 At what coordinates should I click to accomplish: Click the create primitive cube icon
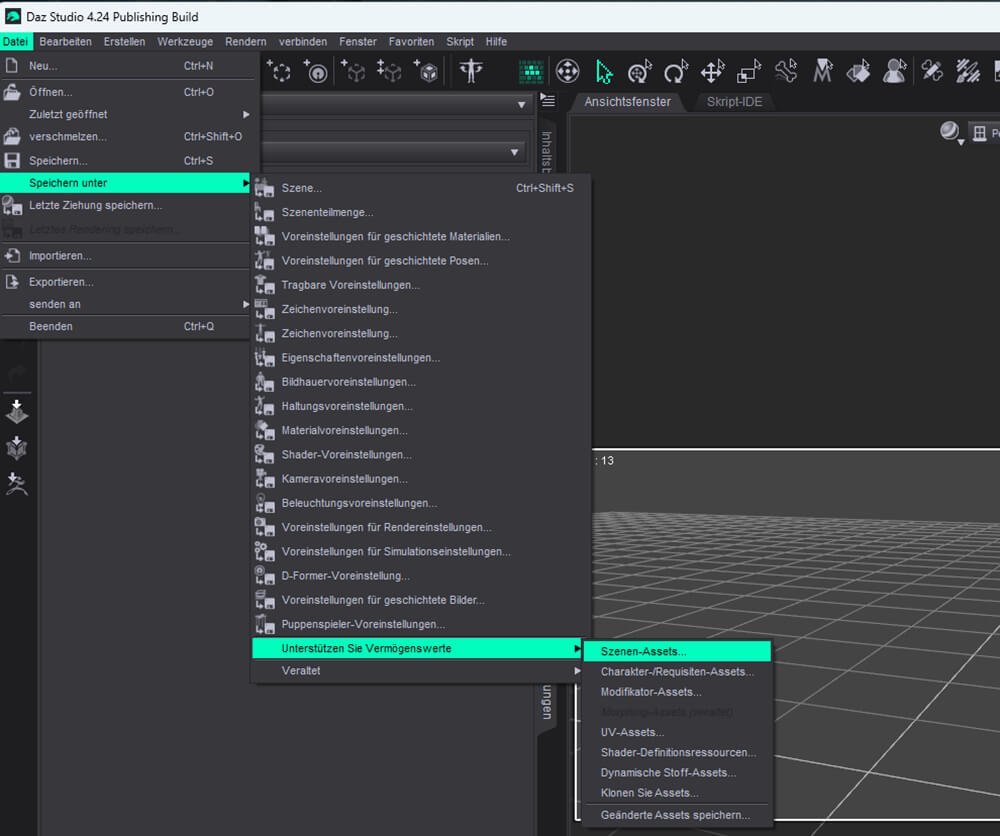(426, 71)
